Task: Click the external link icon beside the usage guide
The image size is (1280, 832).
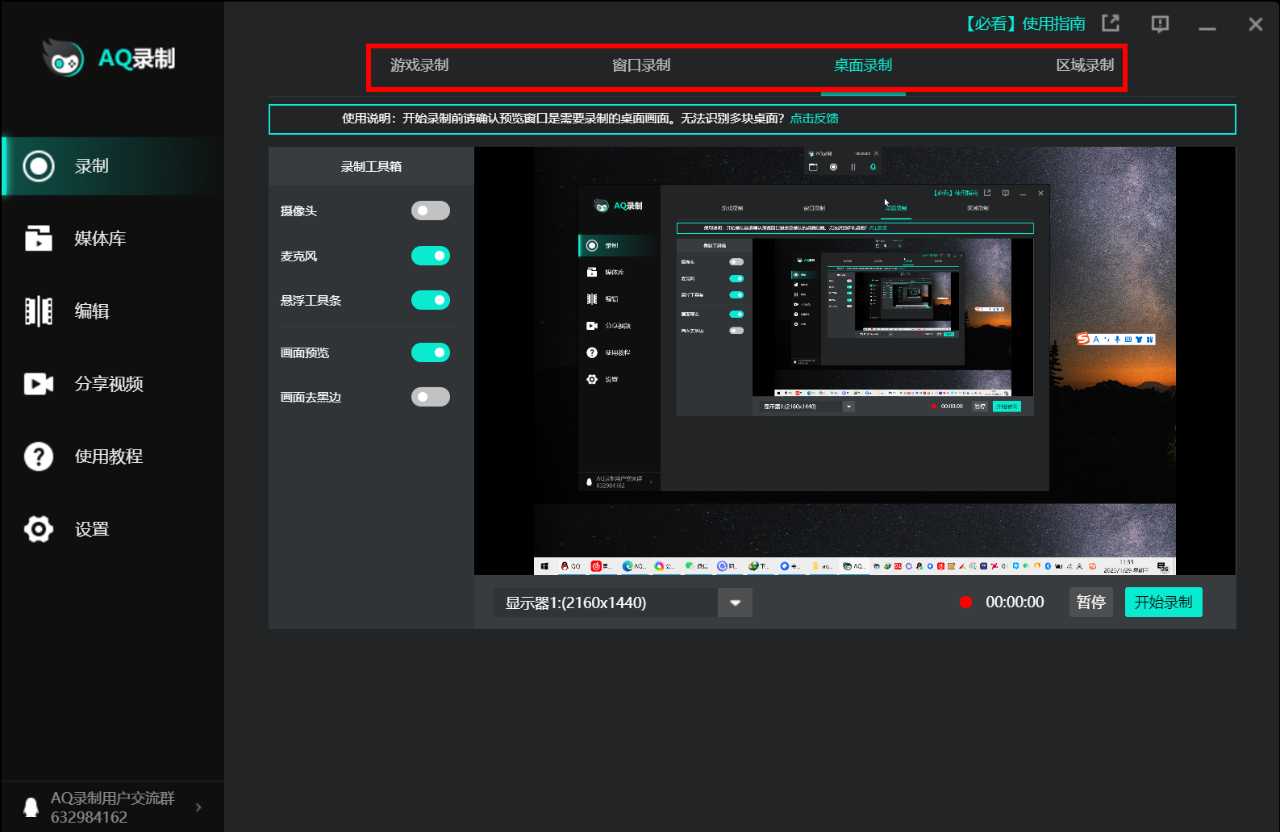Action: (1110, 24)
